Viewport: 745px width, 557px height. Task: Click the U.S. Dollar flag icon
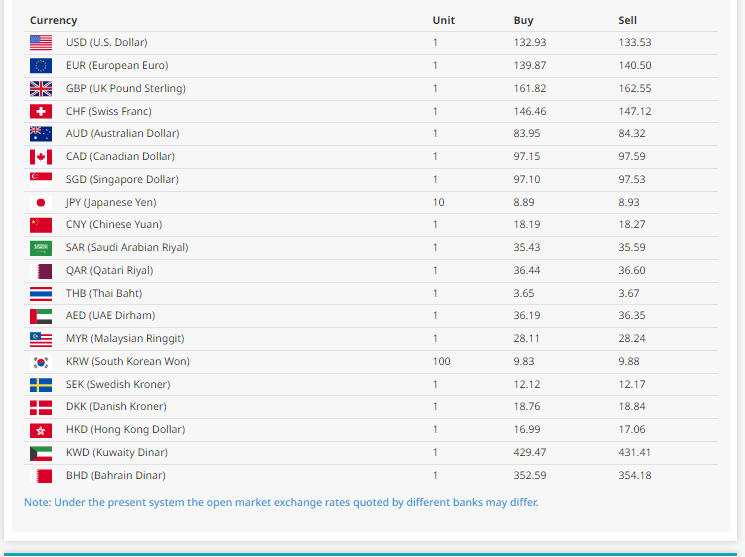point(41,43)
